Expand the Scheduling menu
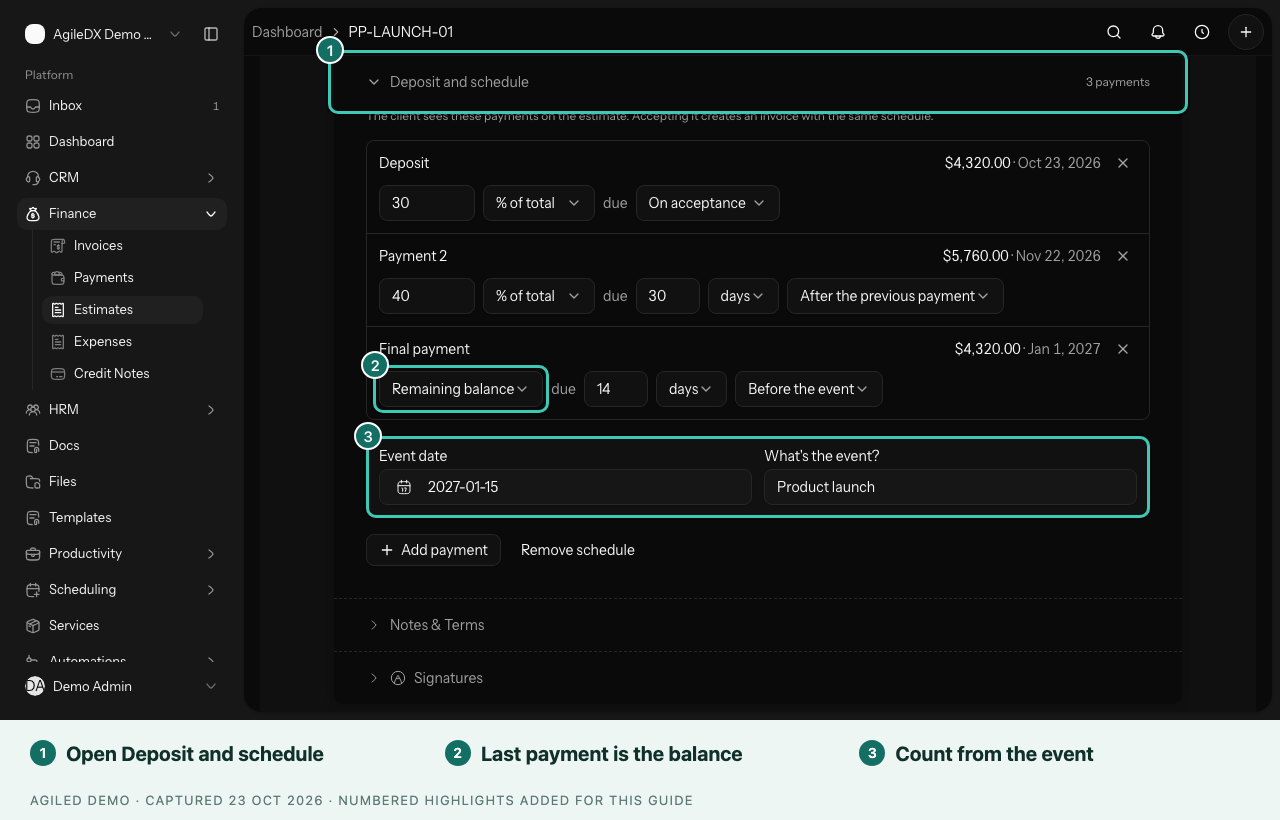The image size is (1280, 820). tap(122, 589)
